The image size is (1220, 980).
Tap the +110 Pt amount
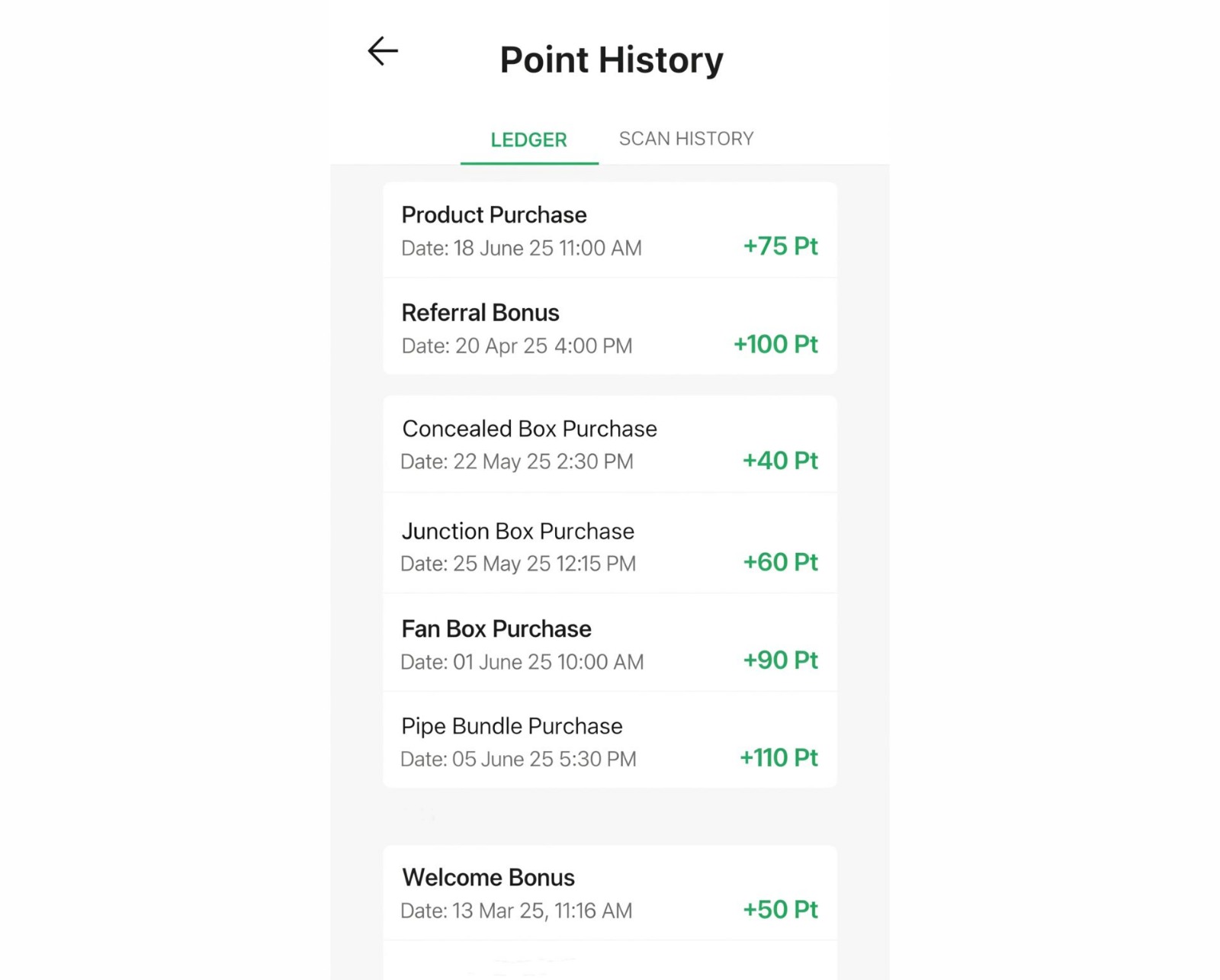pyautogui.click(x=779, y=757)
